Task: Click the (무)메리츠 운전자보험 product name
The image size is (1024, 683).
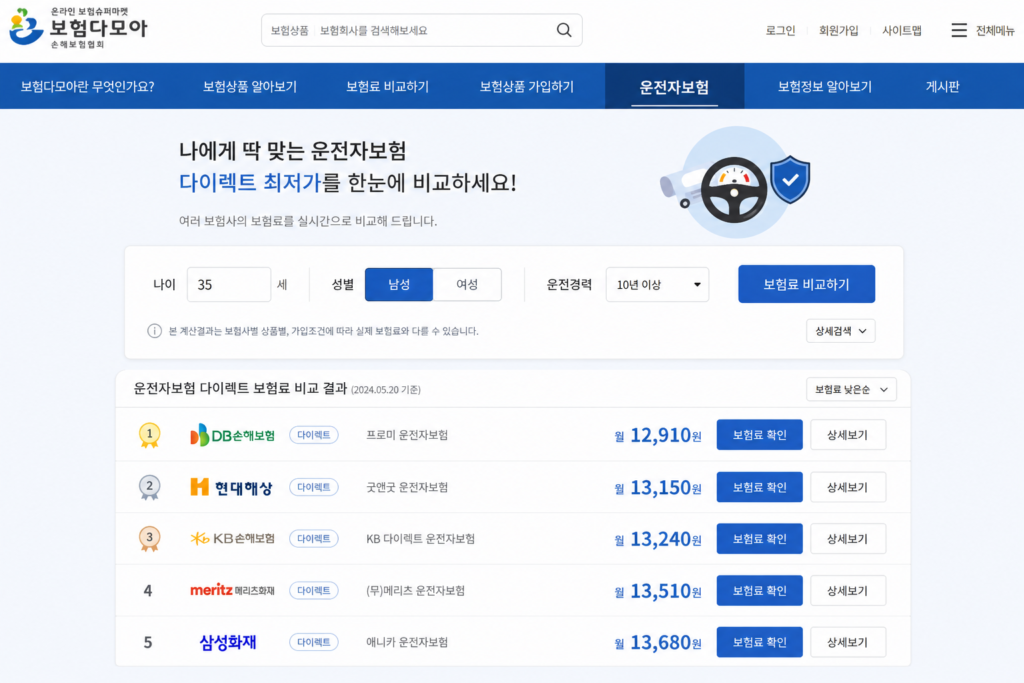Action: pos(415,590)
